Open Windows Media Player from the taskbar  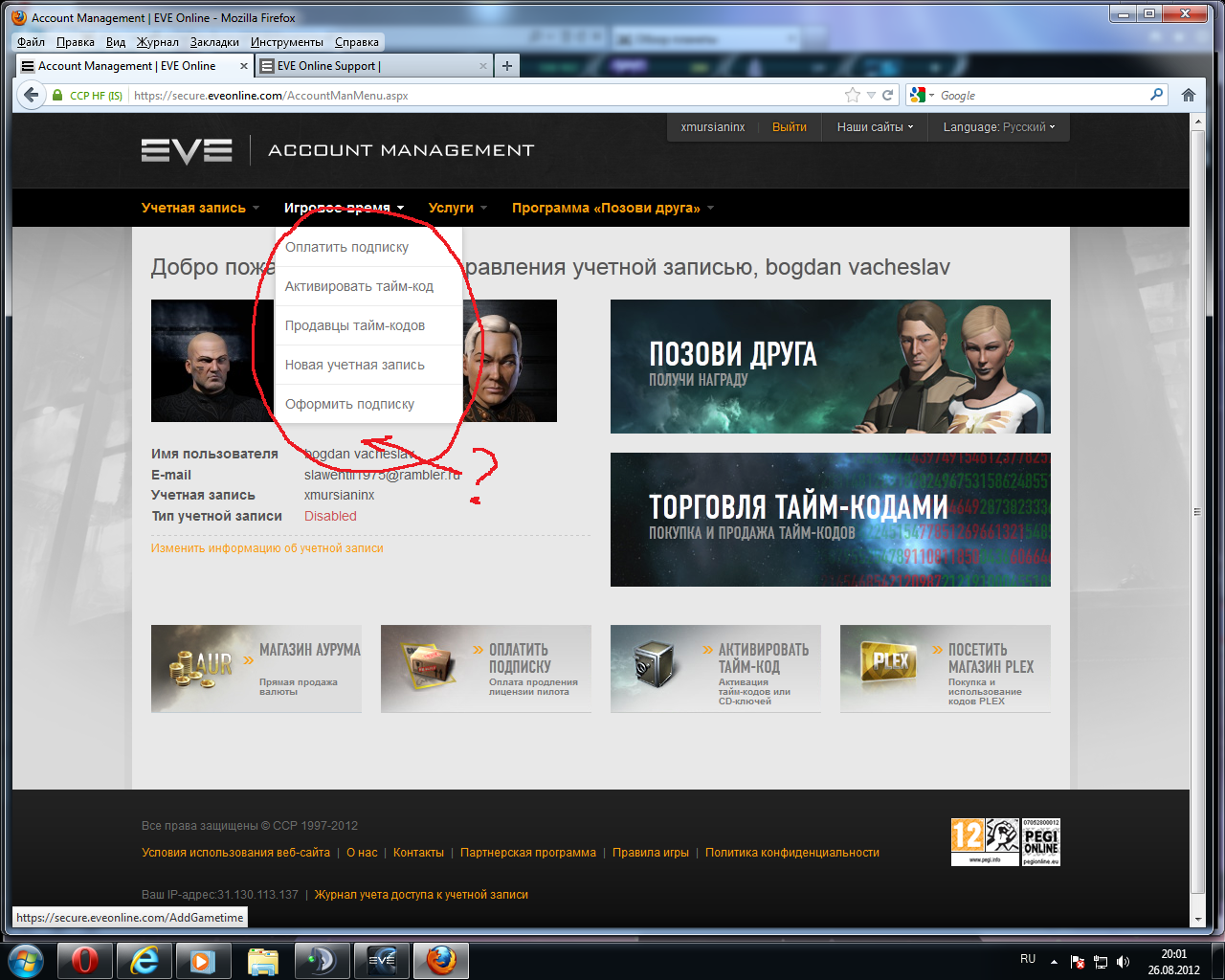[x=203, y=960]
